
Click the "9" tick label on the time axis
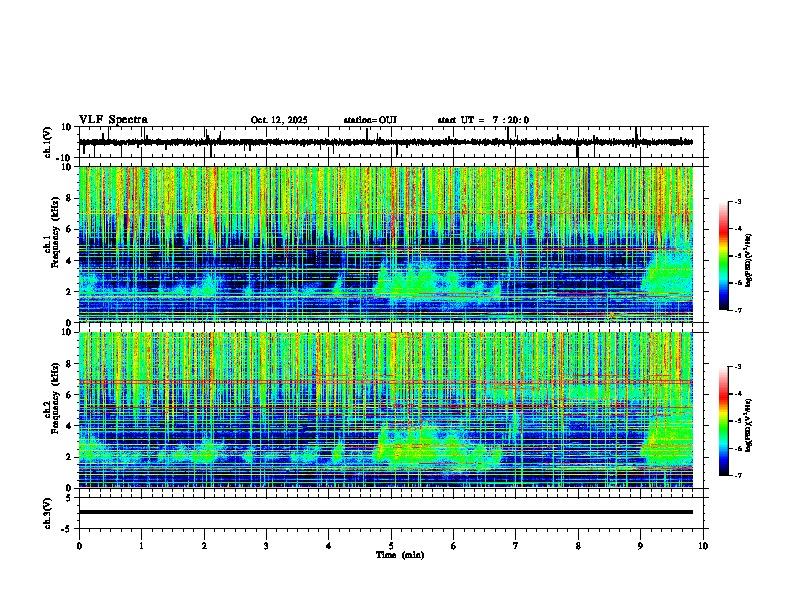point(640,546)
